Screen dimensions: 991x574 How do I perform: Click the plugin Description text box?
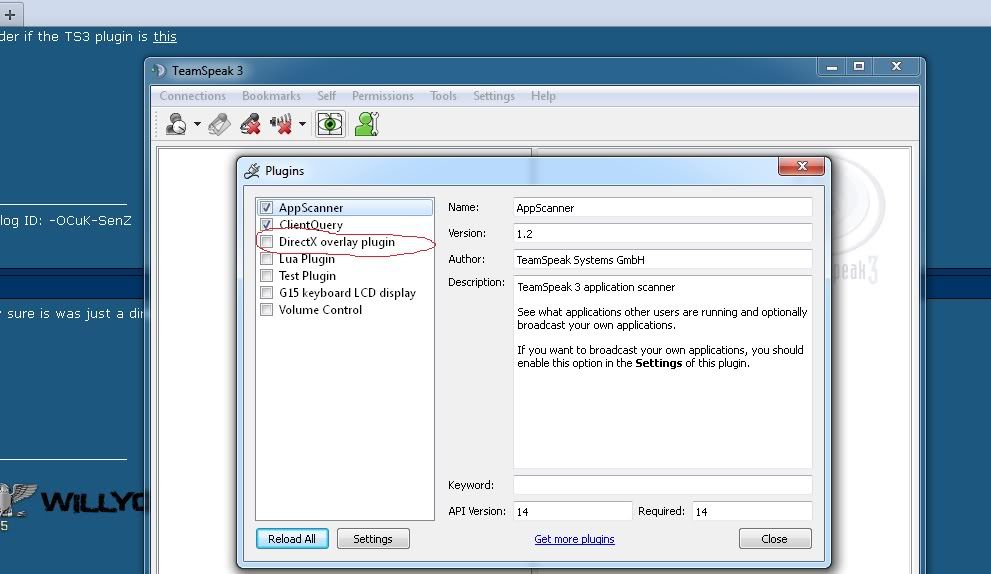coord(662,372)
